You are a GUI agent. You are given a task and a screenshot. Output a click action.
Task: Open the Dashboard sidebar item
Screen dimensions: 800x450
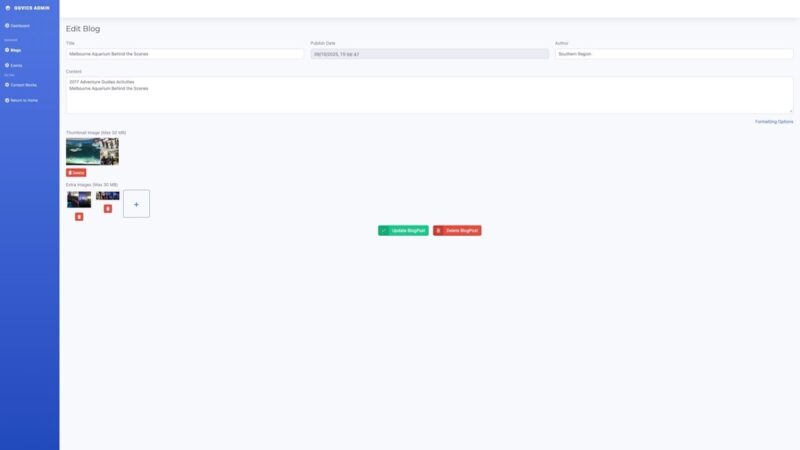pos(17,26)
